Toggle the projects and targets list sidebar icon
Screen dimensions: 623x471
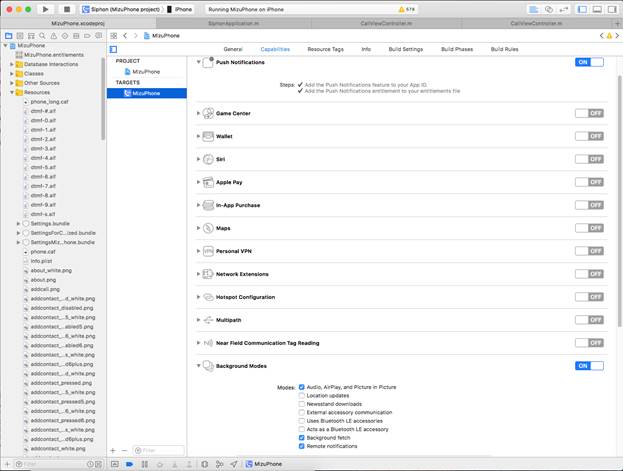[113, 49]
